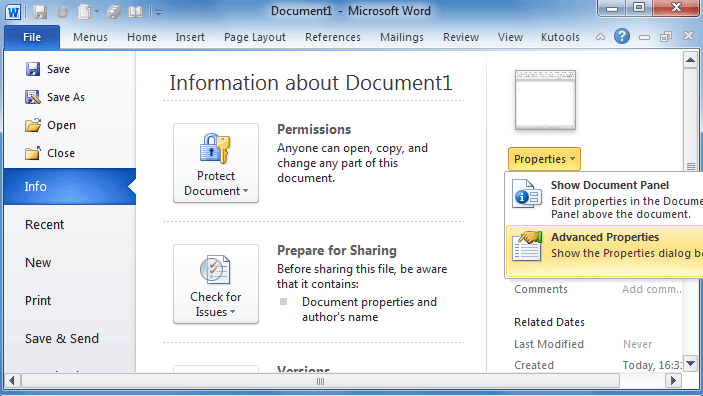Go to the References tab
This screenshot has width=703, height=396.
tap(333, 37)
